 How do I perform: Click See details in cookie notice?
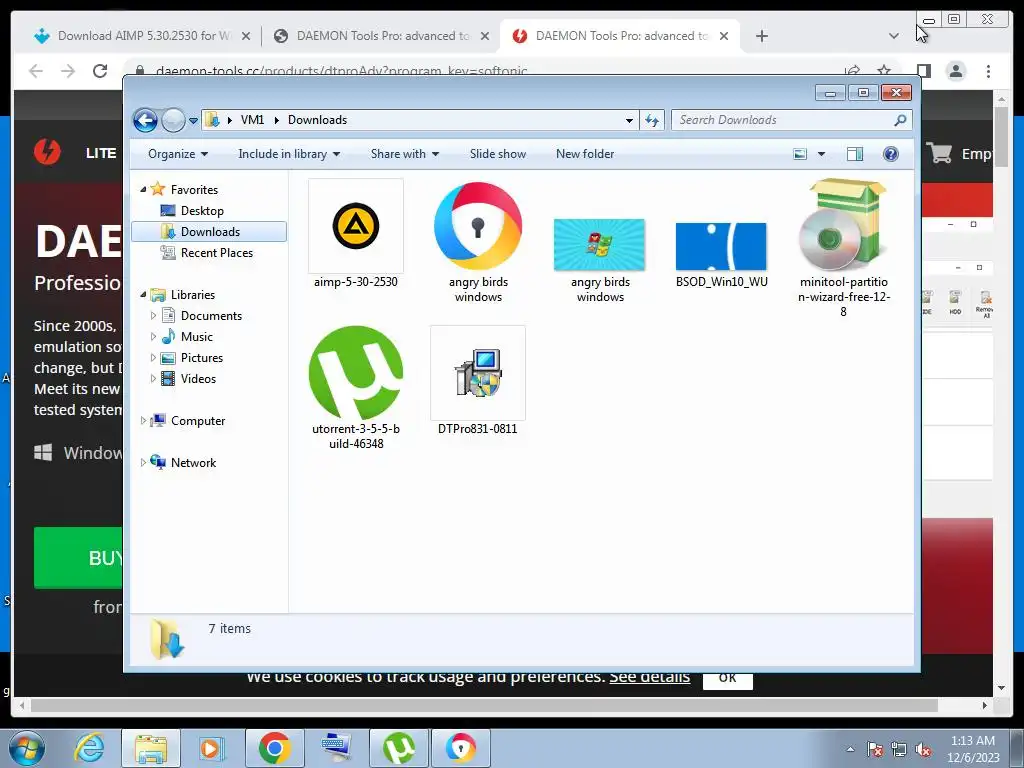649,677
